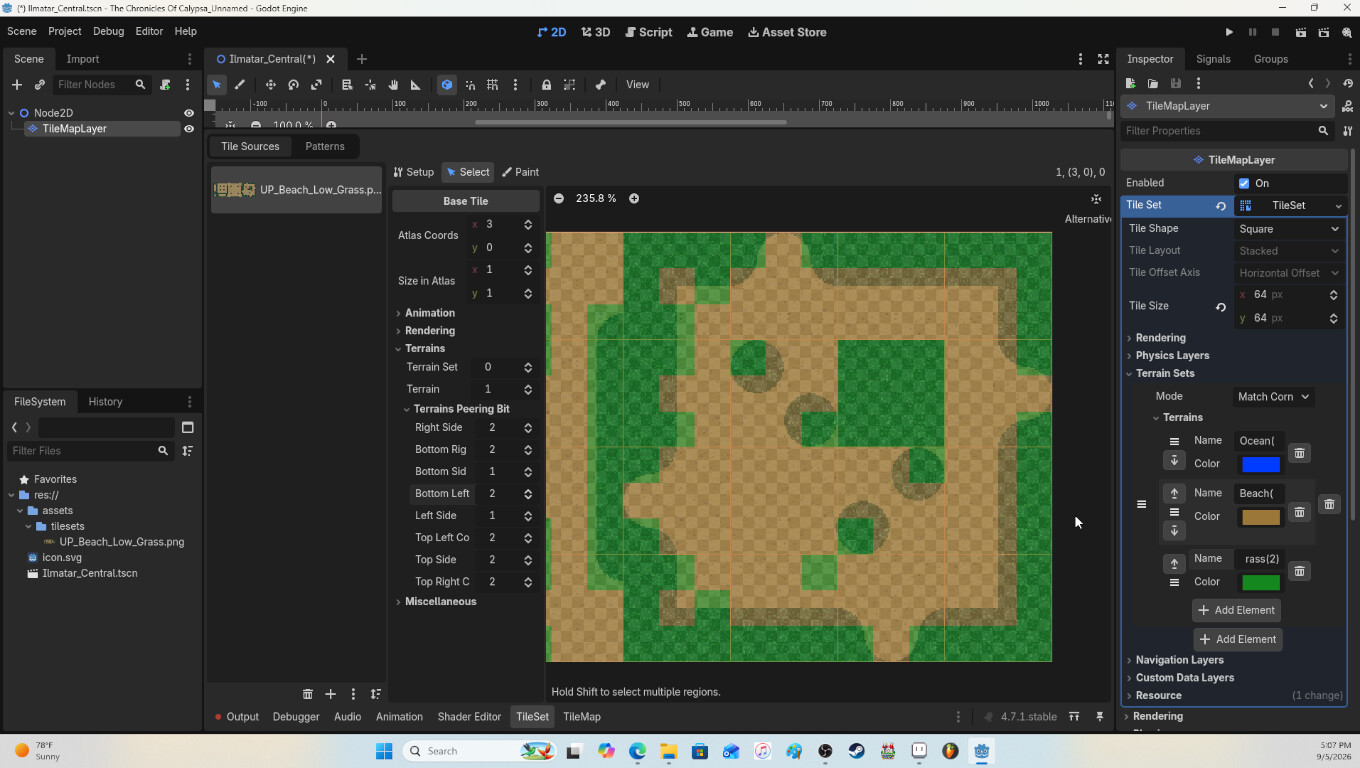This screenshot has width=1360, height=768.
Task: Toggle Node2D visibility eye icon
Action: coord(189,113)
